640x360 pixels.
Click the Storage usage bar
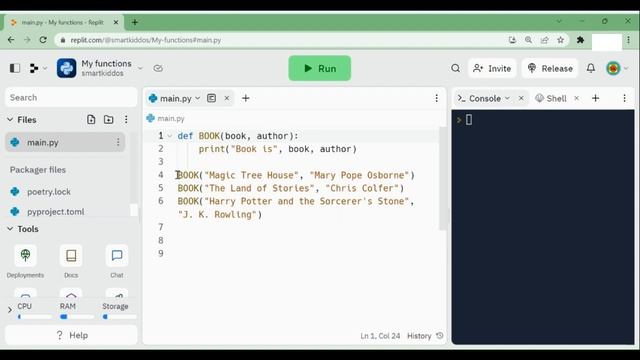click(119, 317)
